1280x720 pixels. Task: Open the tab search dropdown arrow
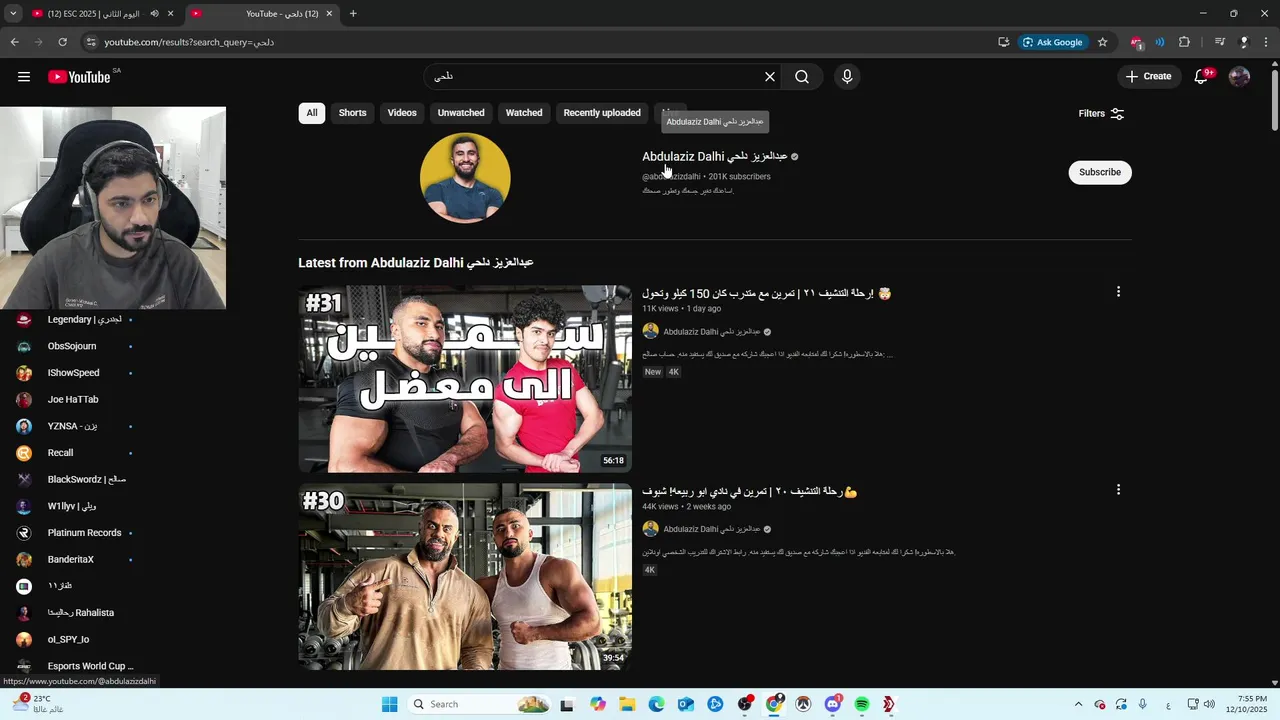click(x=13, y=14)
